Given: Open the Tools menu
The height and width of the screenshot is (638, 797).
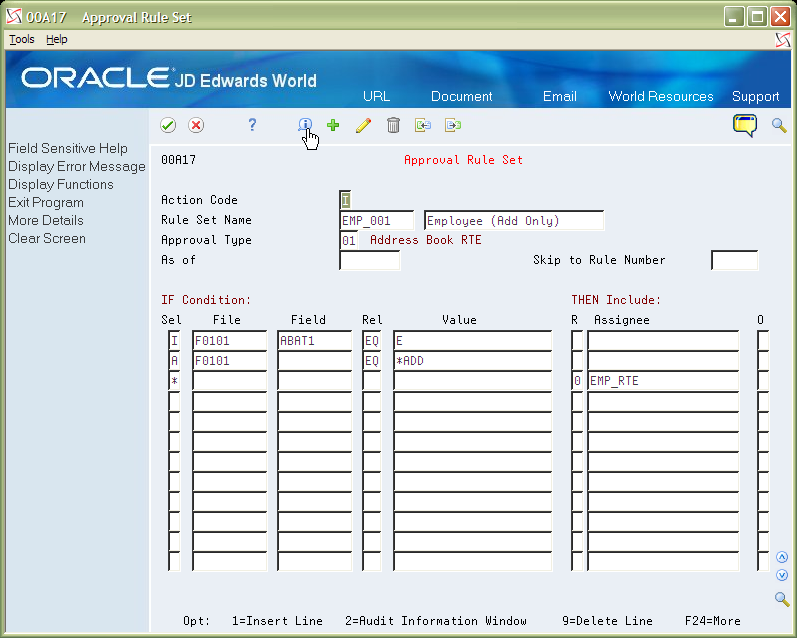Looking at the screenshot, I should pos(22,39).
